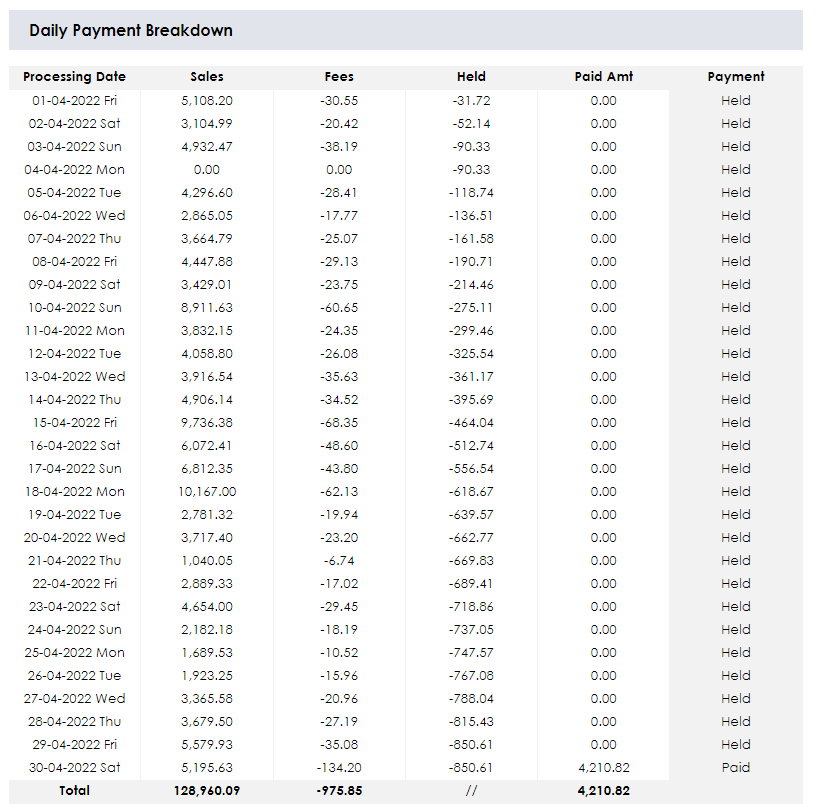Select the 30-04-2022 Sat date cell
The image size is (816, 811).
pyautogui.click(x=75, y=767)
